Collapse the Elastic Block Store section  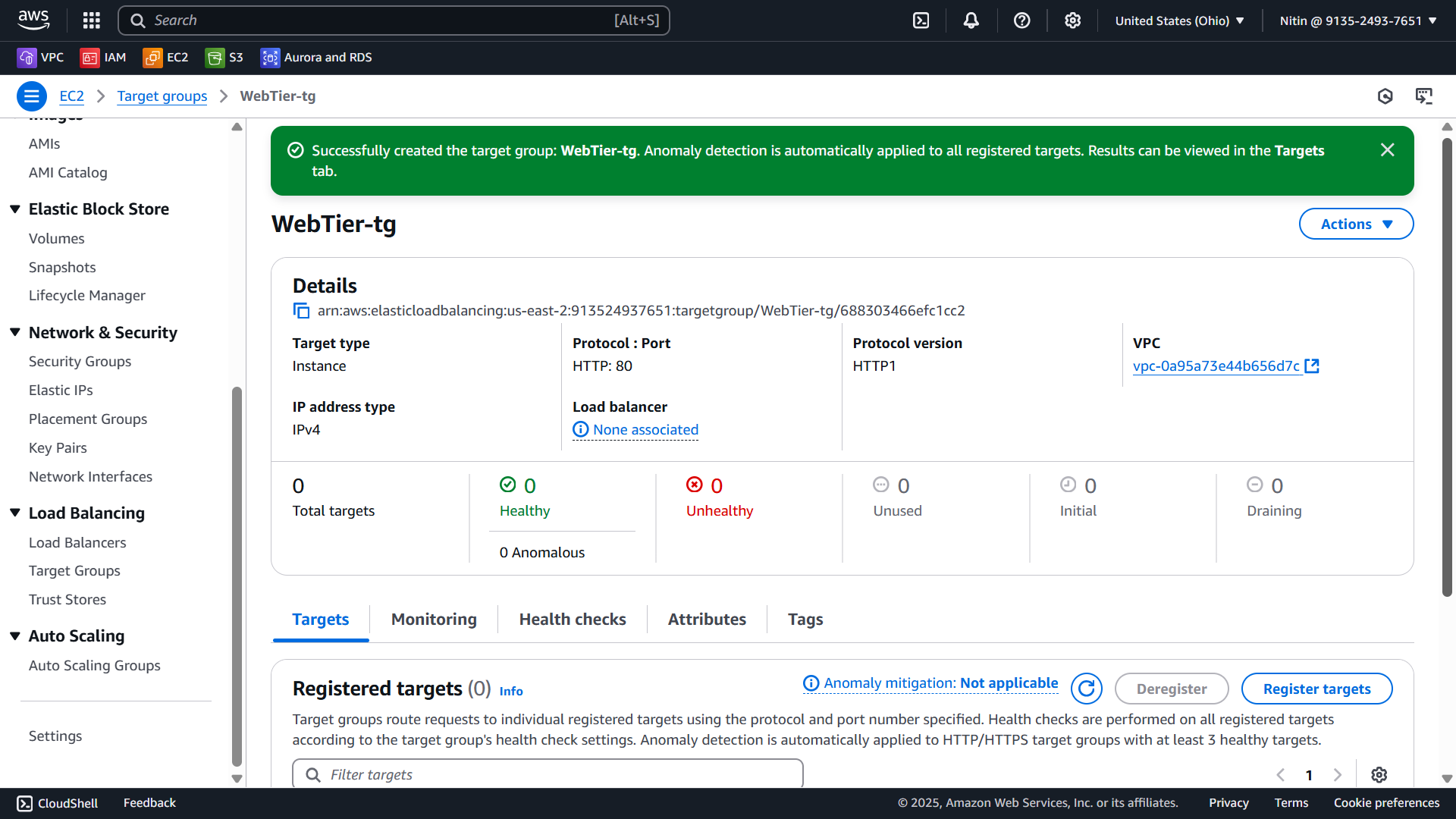click(x=14, y=209)
